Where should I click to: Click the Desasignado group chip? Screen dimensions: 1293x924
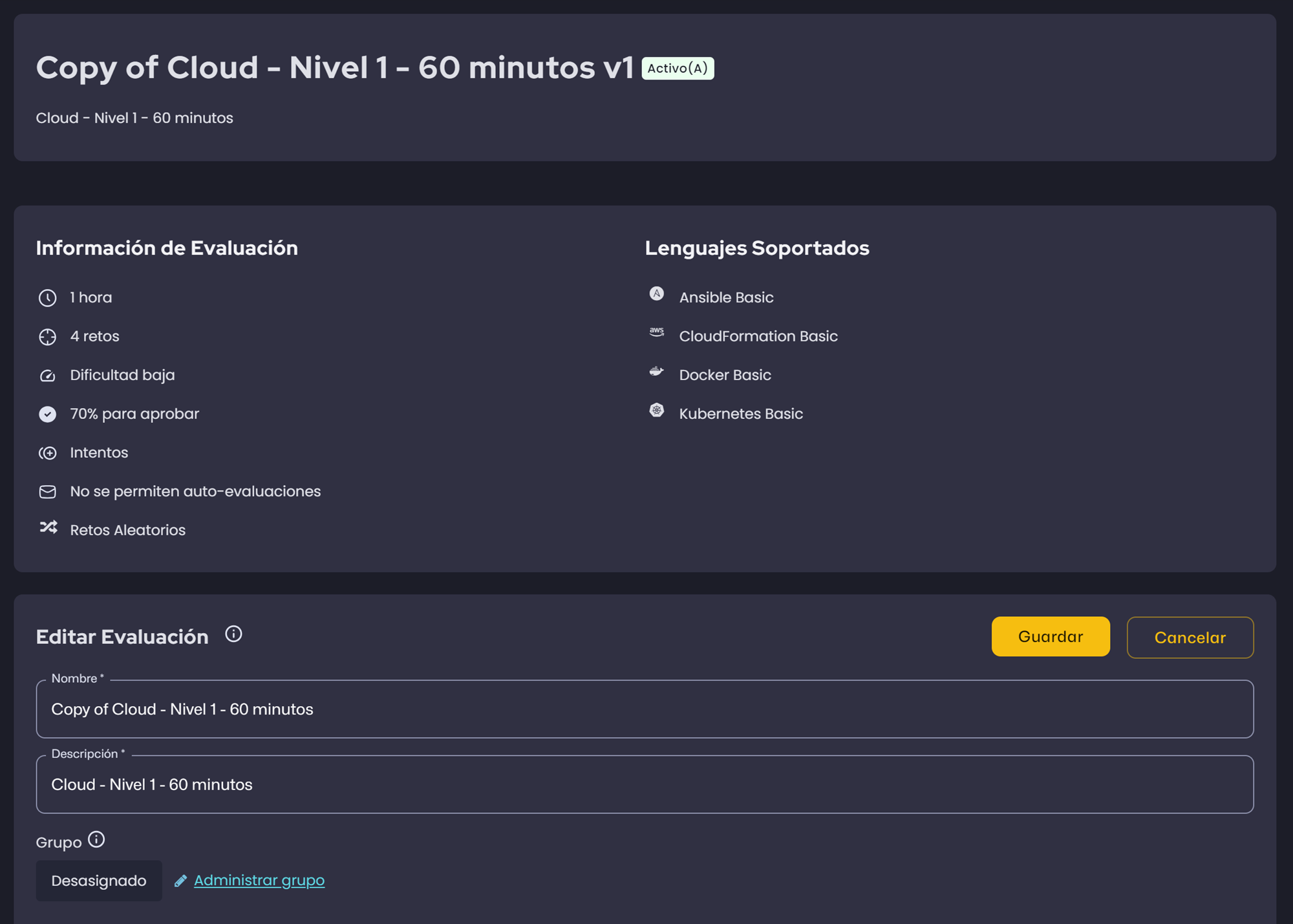coord(99,881)
